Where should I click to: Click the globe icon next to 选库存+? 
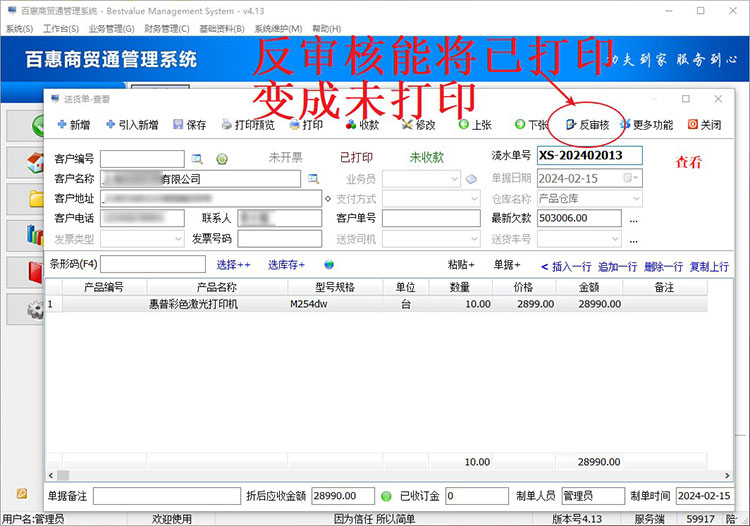click(329, 264)
